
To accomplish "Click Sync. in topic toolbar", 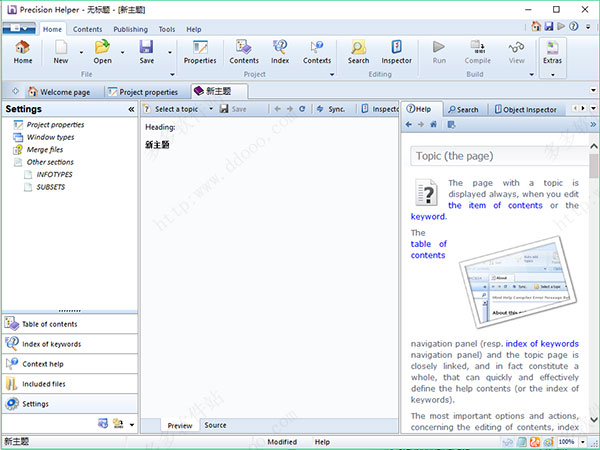I will [331, 109].
